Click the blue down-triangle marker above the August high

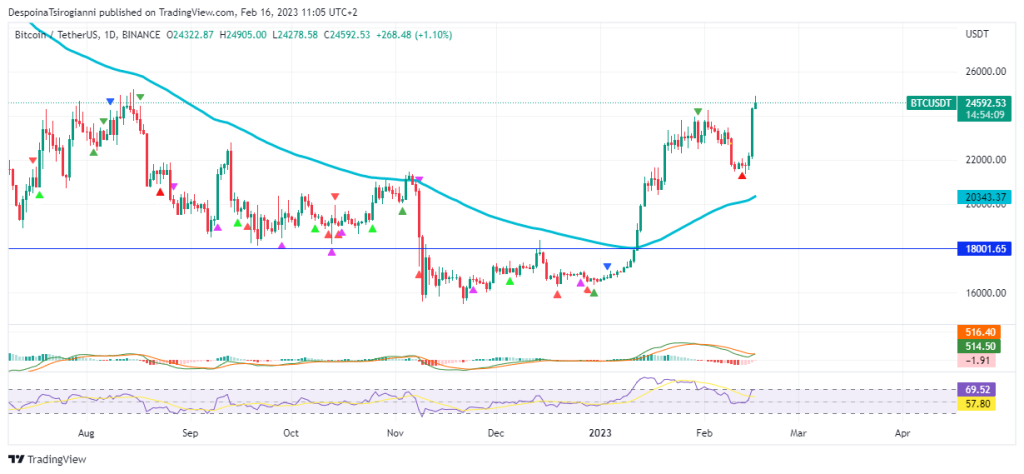pos(110,101)
